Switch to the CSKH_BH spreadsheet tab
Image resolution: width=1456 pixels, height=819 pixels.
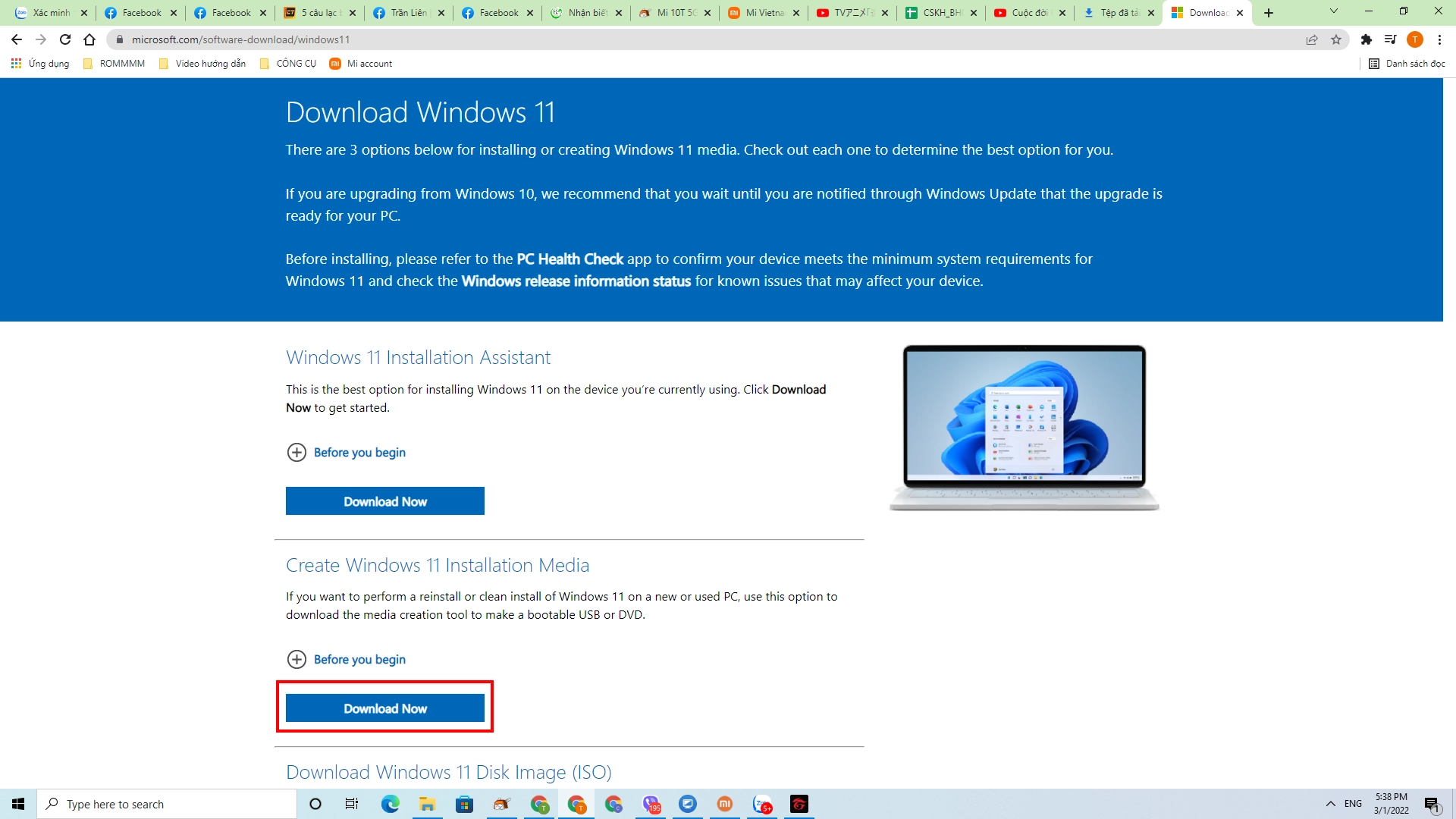pos(939,13)
